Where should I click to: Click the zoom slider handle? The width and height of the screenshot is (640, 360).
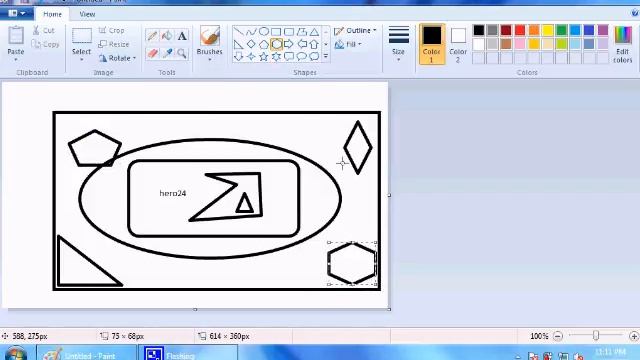(596, 336)
